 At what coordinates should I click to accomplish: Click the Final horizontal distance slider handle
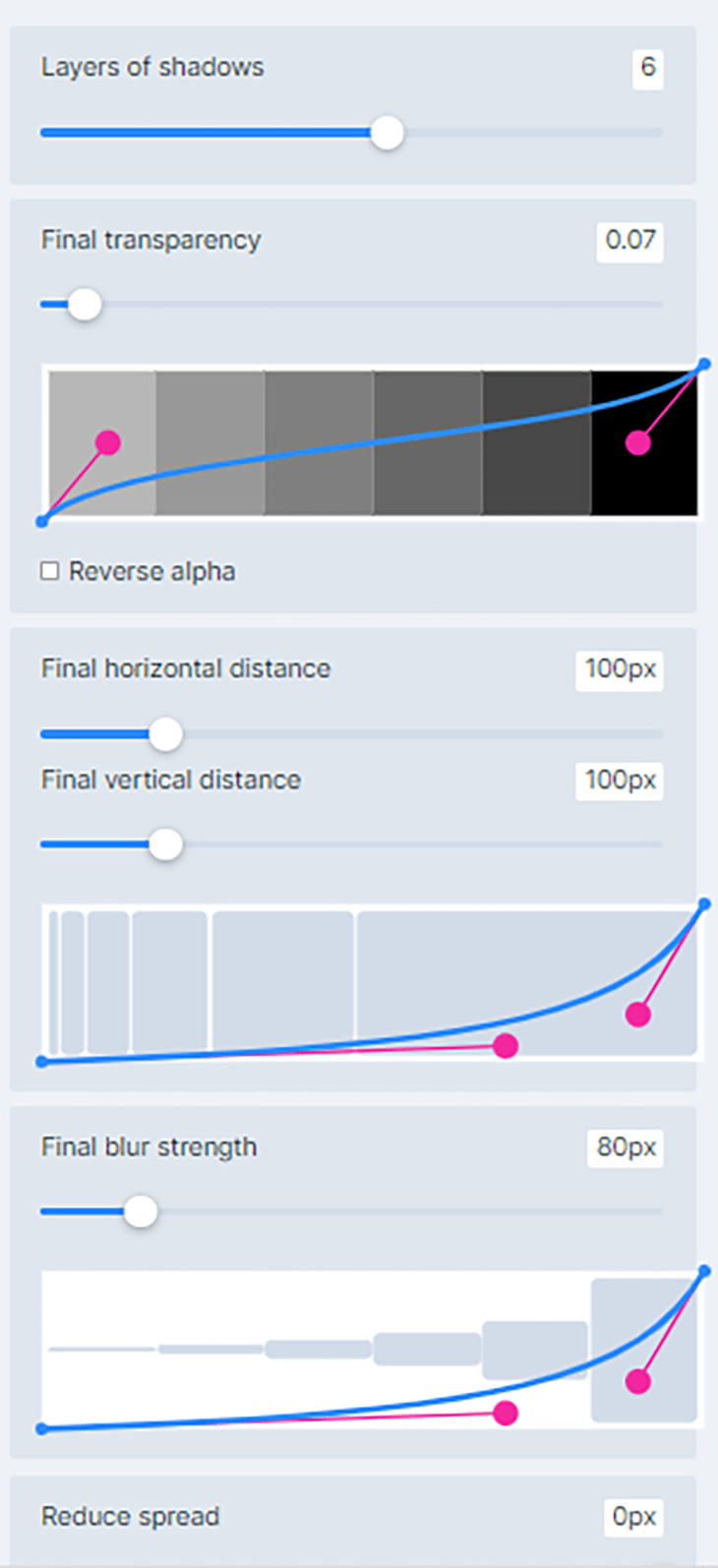click(x=165, y=733)
